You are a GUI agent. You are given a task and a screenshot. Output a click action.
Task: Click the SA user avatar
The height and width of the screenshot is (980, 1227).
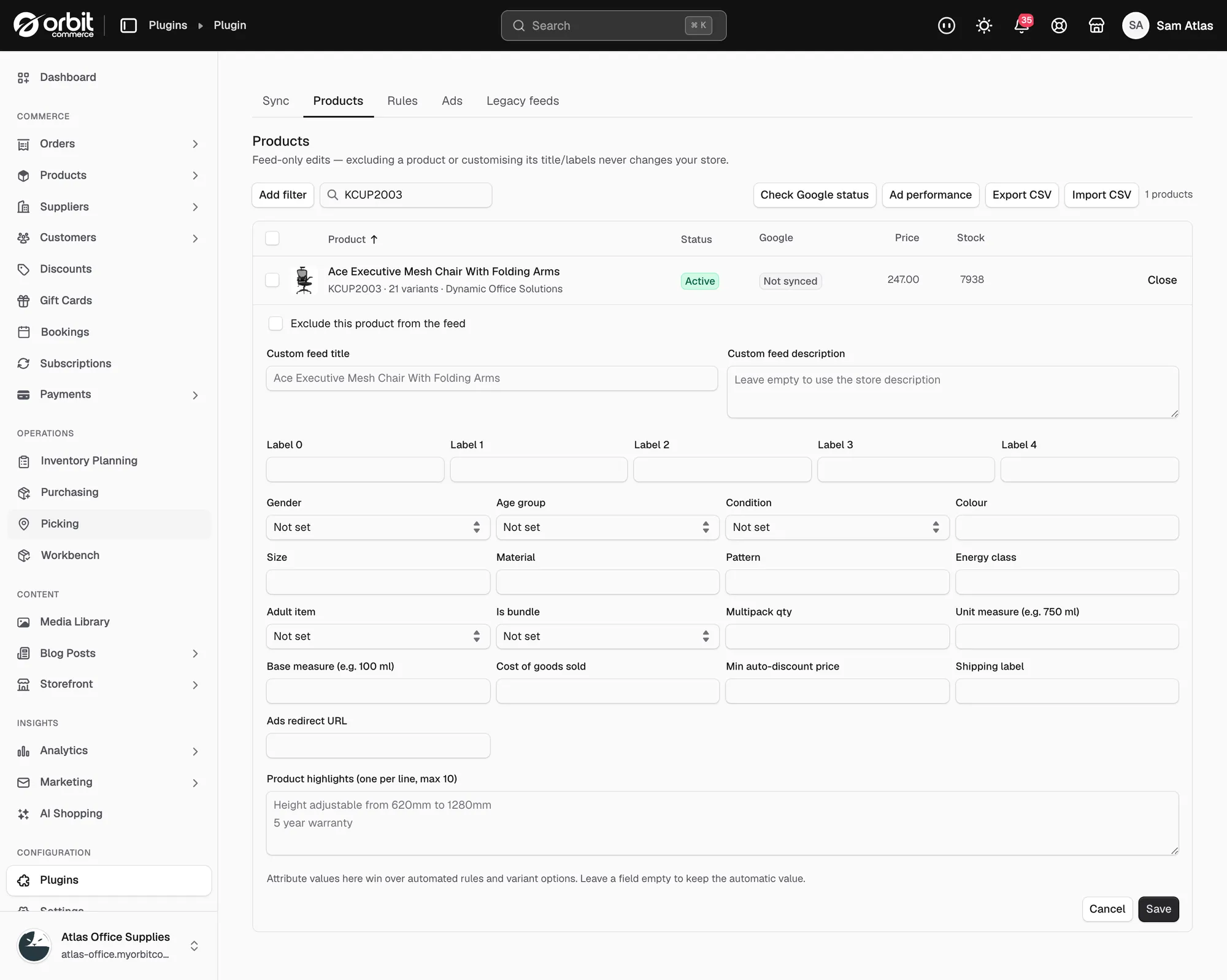[x=1135, y=25]
